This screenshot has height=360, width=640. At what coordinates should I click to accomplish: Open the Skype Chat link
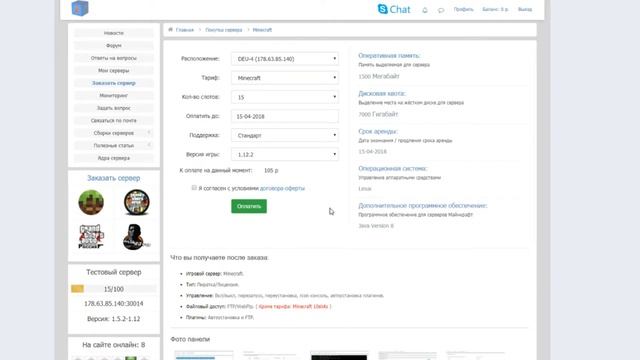(x=394, y=9)
